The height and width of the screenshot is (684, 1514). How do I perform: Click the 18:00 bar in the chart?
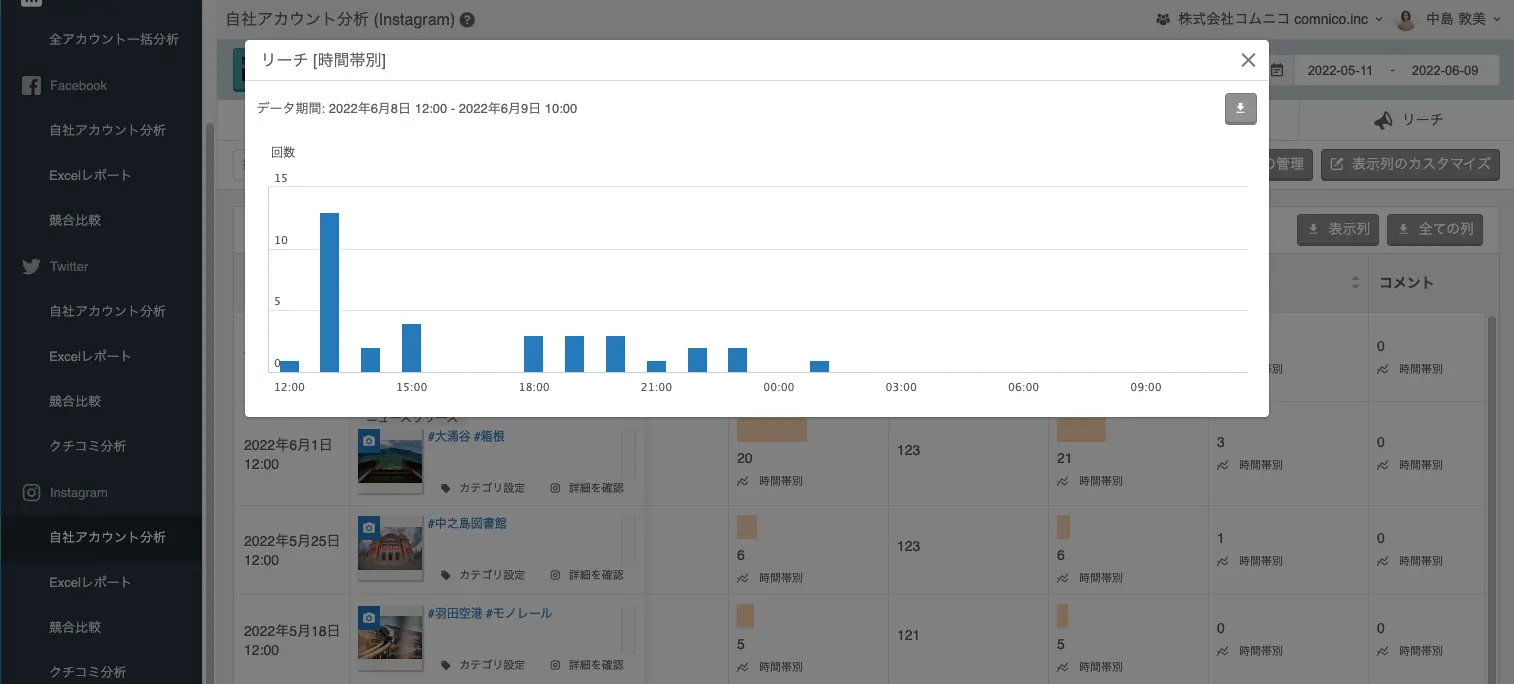click(x=534, y=354)
